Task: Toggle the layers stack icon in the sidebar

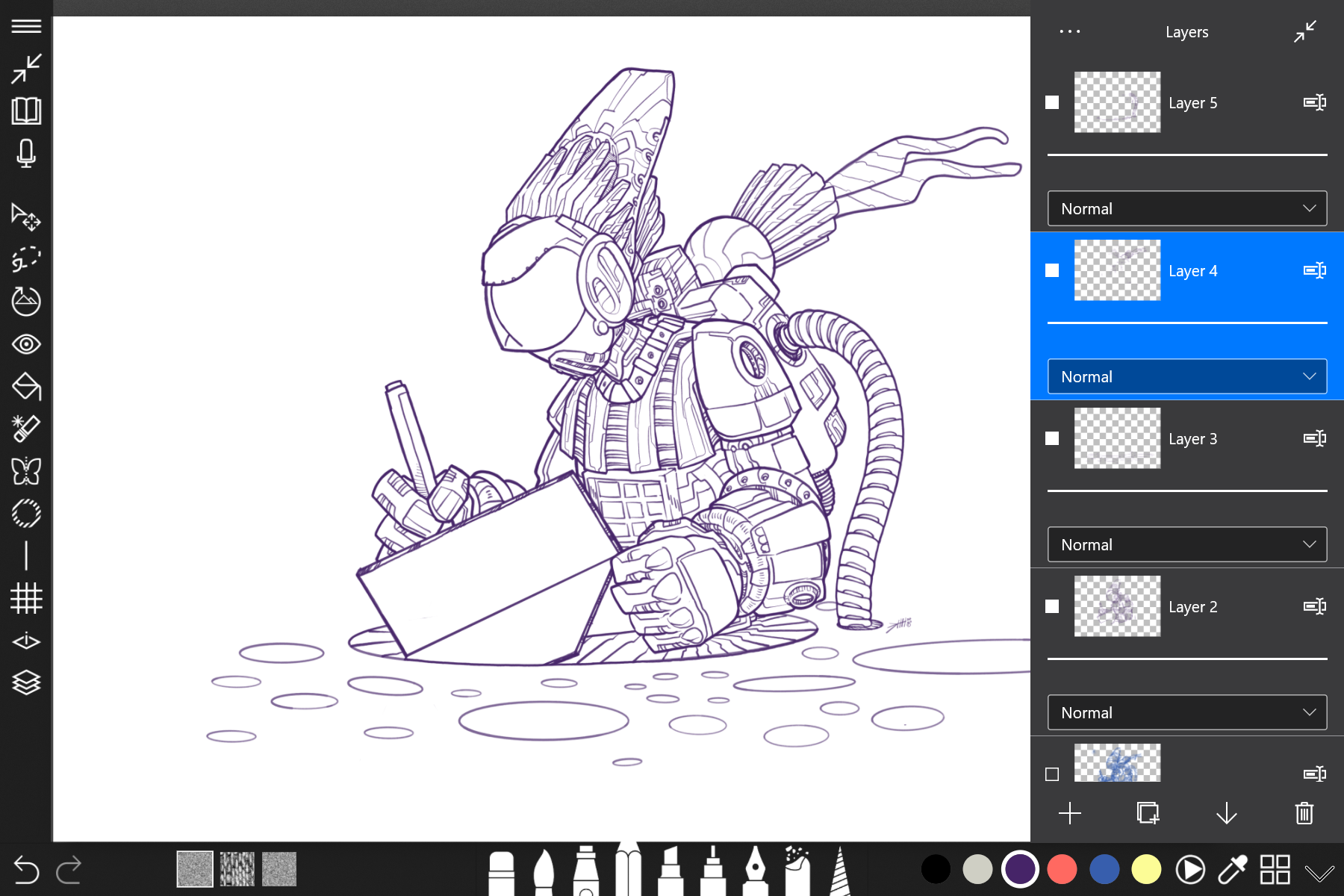Action: [x=26, y=682]
